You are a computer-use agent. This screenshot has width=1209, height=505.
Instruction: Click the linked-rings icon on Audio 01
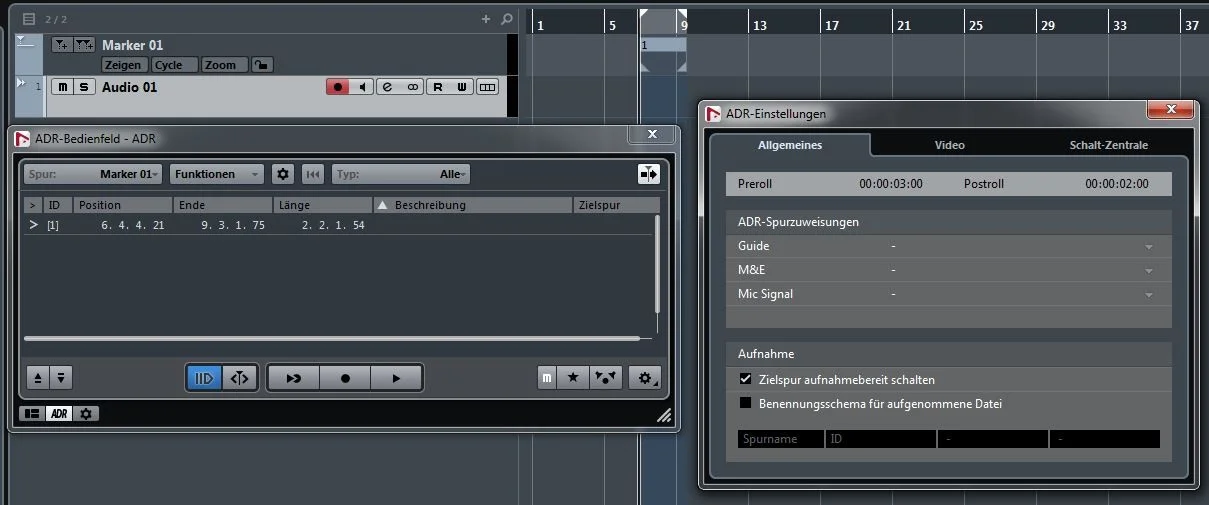412,87
